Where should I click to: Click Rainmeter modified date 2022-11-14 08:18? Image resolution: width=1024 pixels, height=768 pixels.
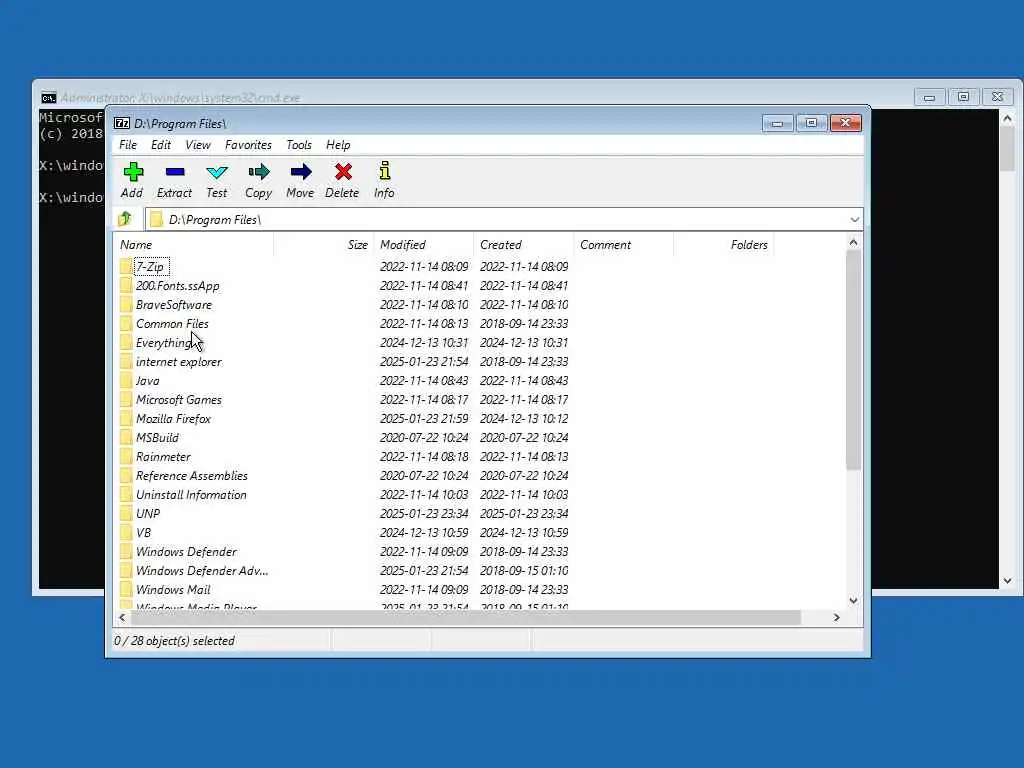tap(424, 456)
